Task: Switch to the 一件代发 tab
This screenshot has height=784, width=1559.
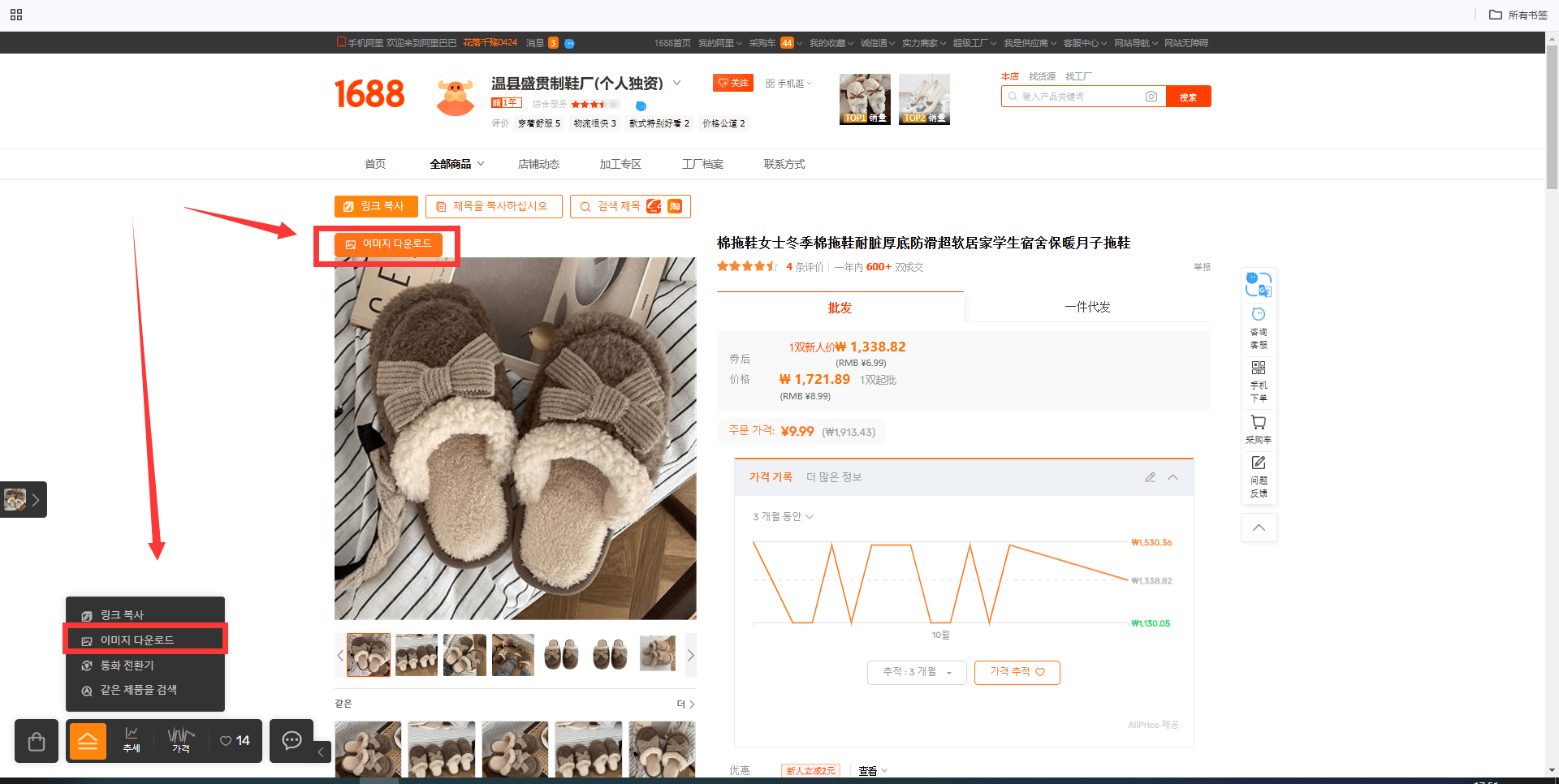Action: (1087, 308)
